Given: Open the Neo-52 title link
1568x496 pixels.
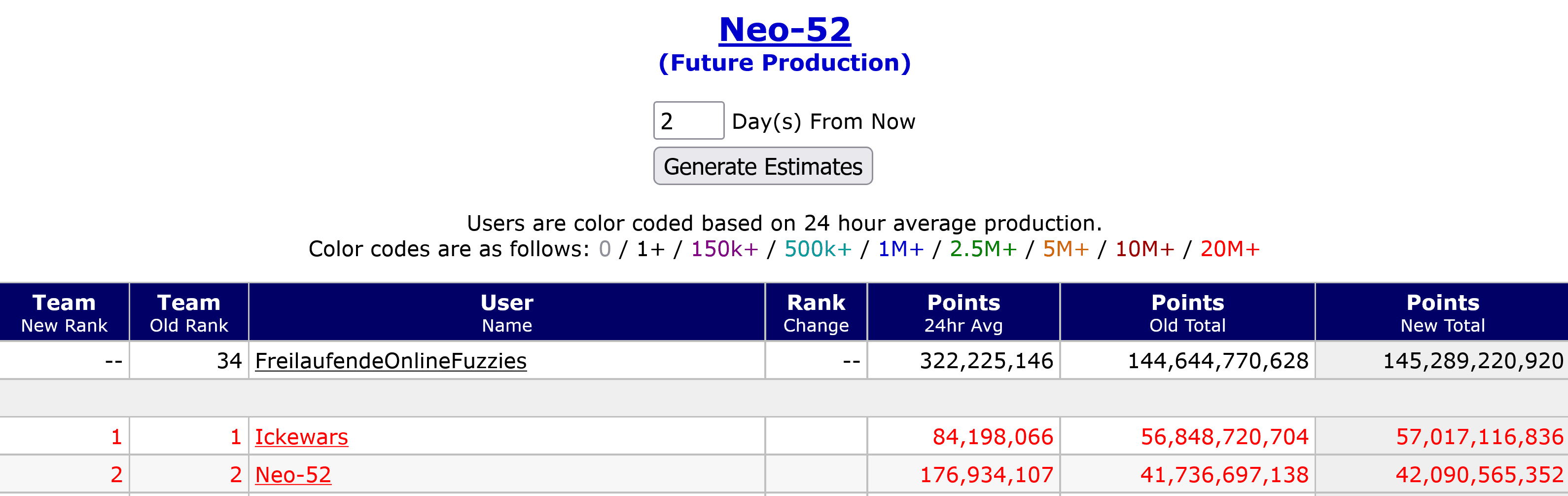Looking at the screenshot, I should (x=784, y=29).
